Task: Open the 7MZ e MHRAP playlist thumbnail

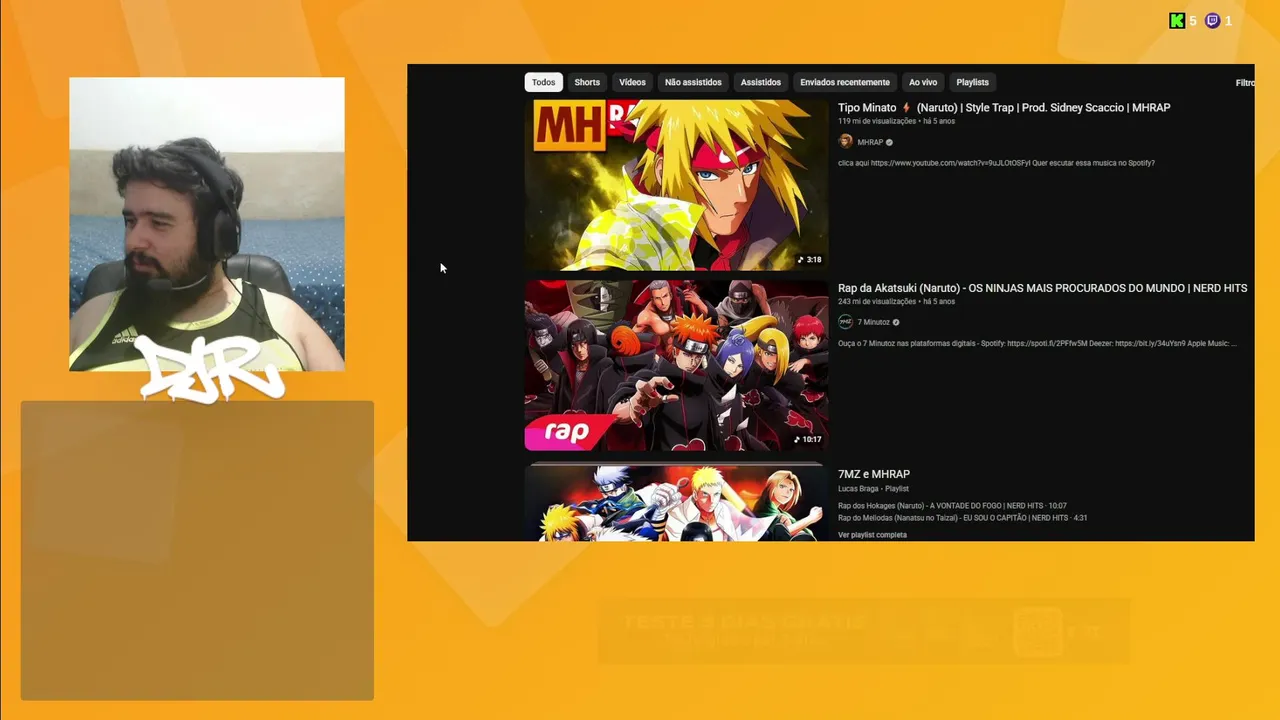Action: [x=676, y=502]
